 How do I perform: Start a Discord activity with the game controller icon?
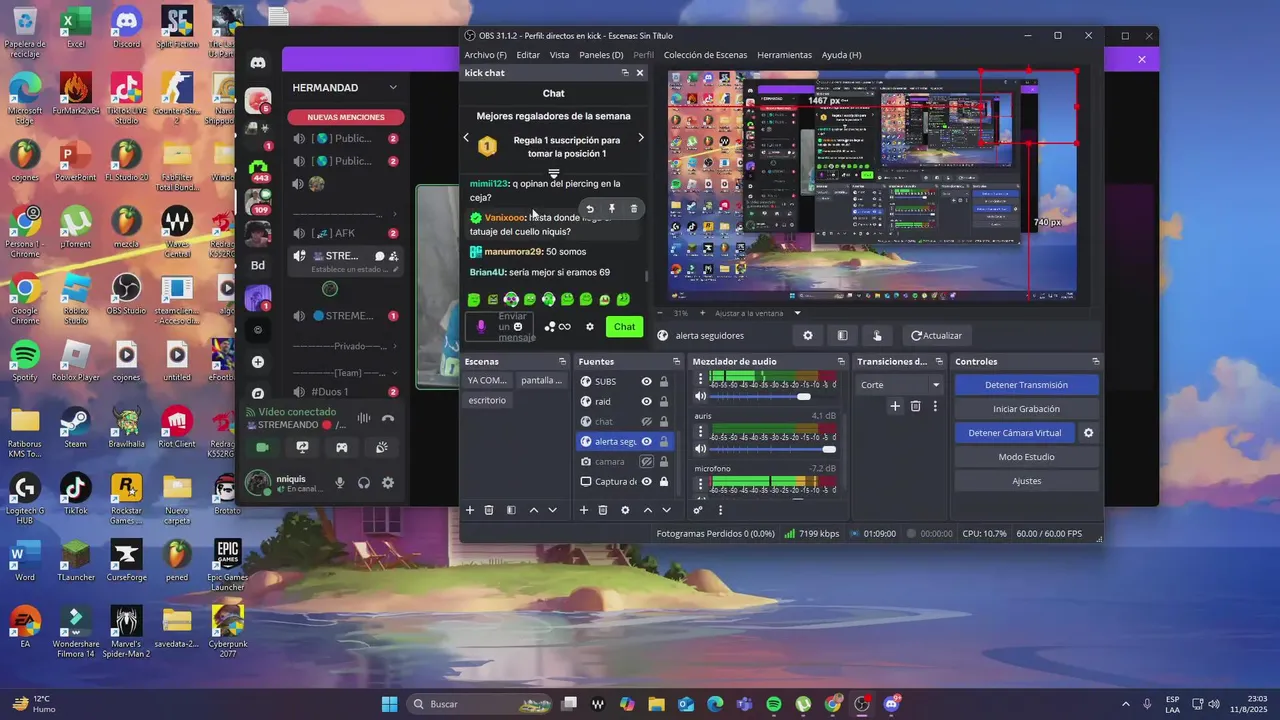tap(341, 448)
